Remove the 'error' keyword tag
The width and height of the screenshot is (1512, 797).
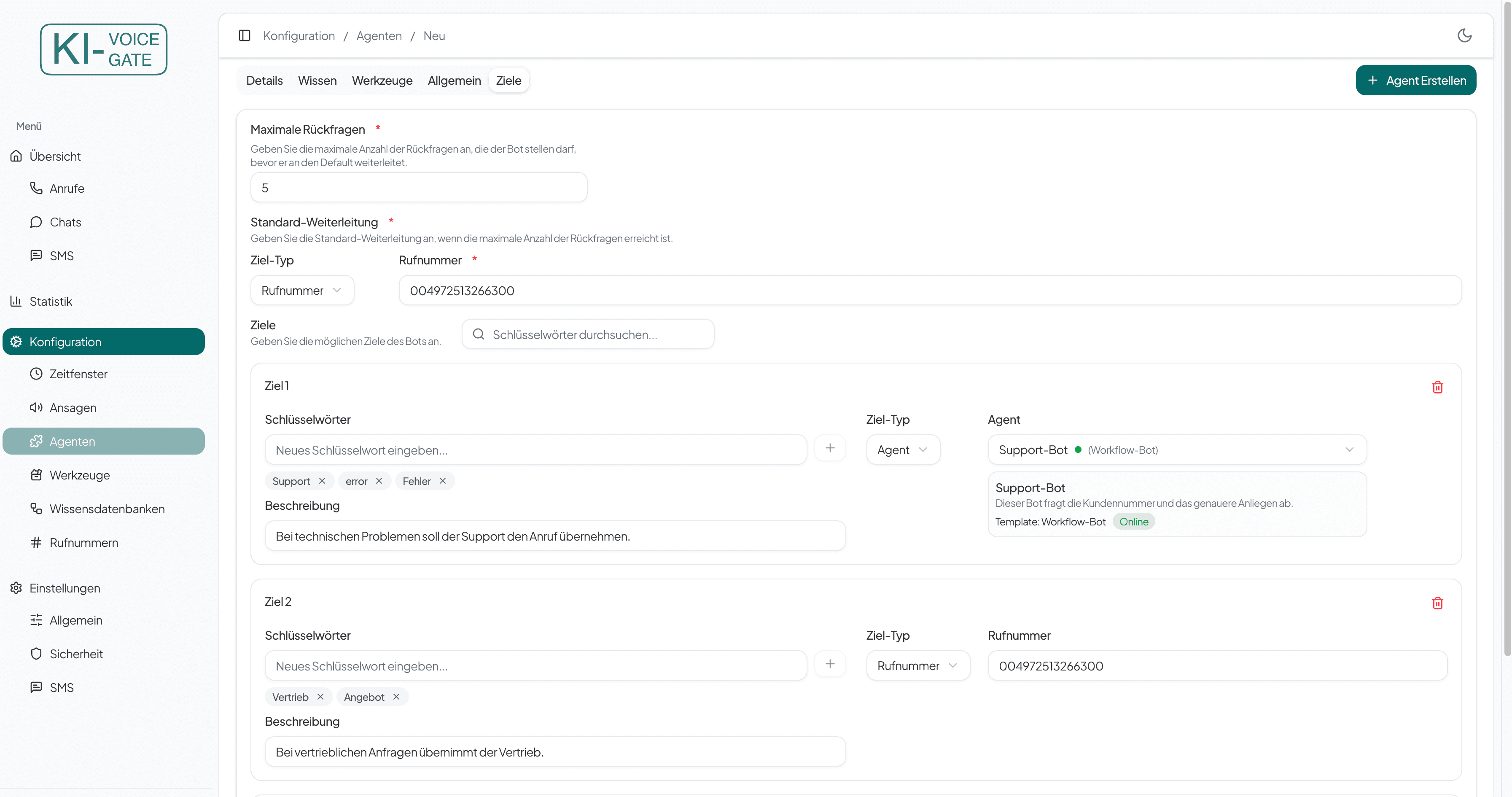[379, 481]
